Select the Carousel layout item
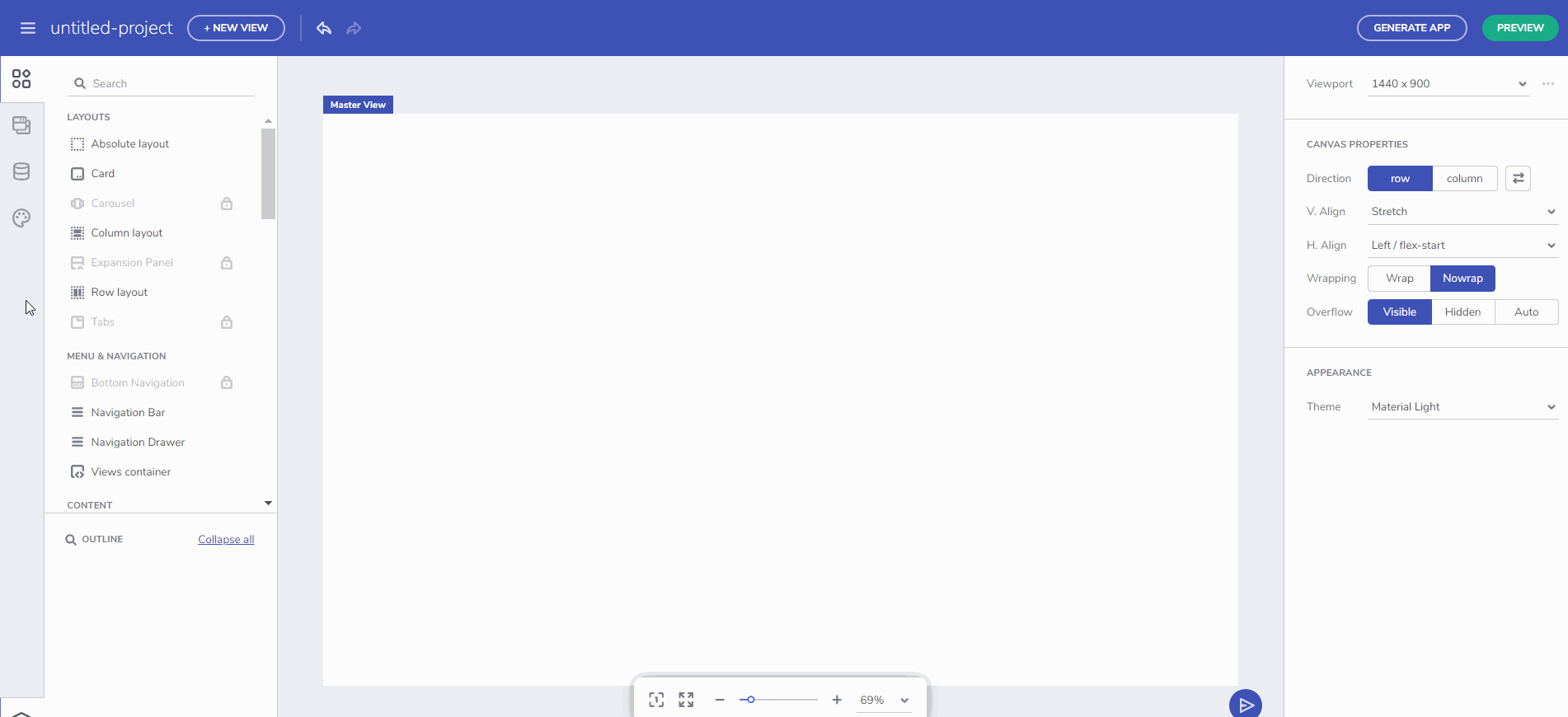Image resolution: width=1568 pixels, height=717 pixels. pyautogui.click(x=113, y=204)
